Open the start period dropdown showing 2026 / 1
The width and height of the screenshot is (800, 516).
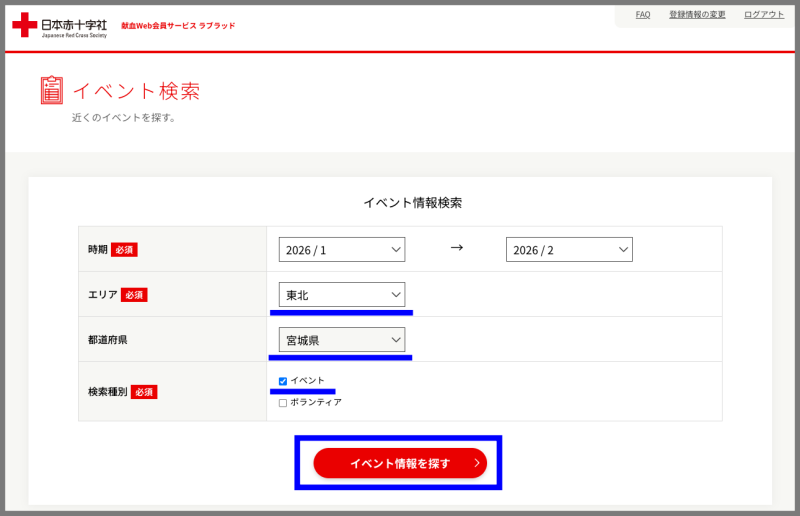(342, 250)
